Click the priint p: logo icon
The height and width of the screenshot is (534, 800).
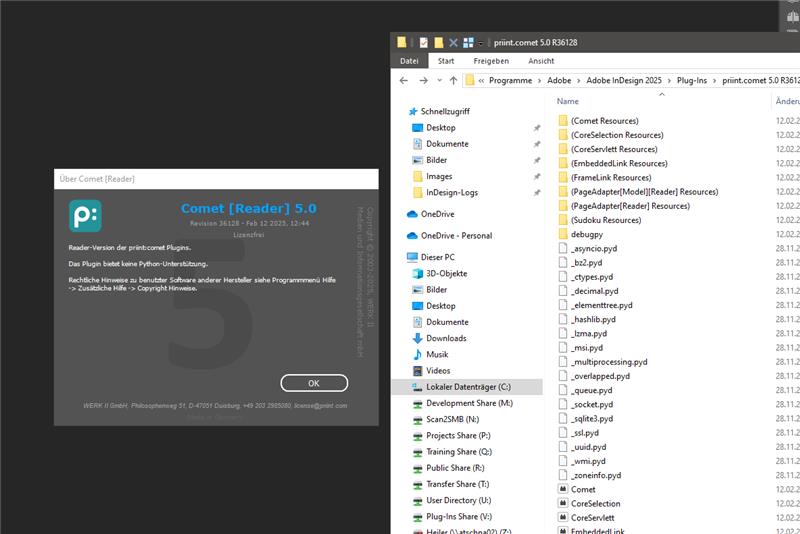coord(85,216)
